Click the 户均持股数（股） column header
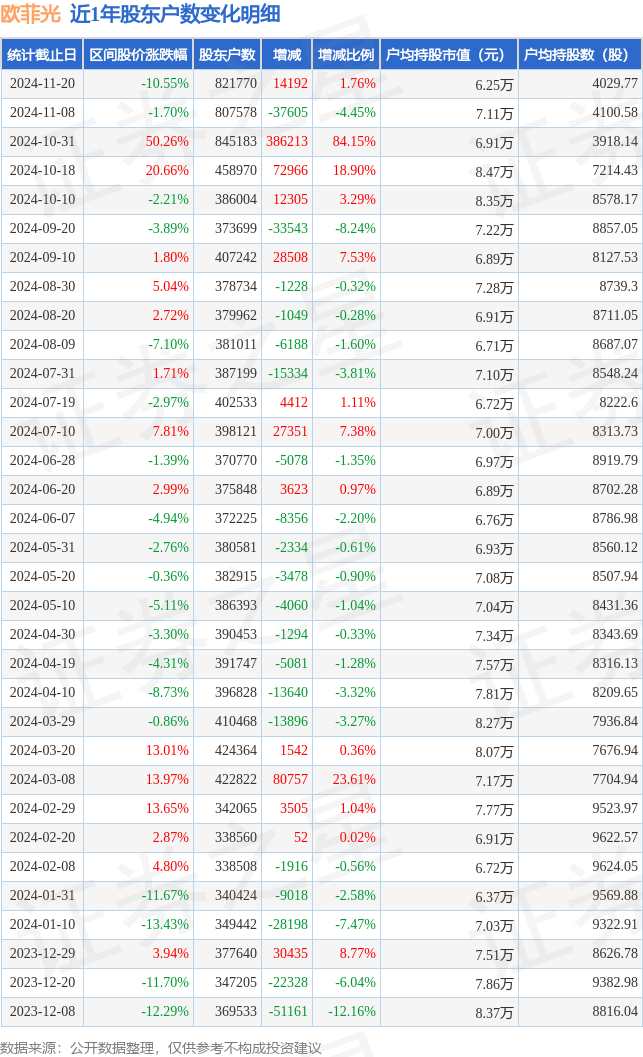This screenshot has width=643, height=1057. (x=580, y=55)
